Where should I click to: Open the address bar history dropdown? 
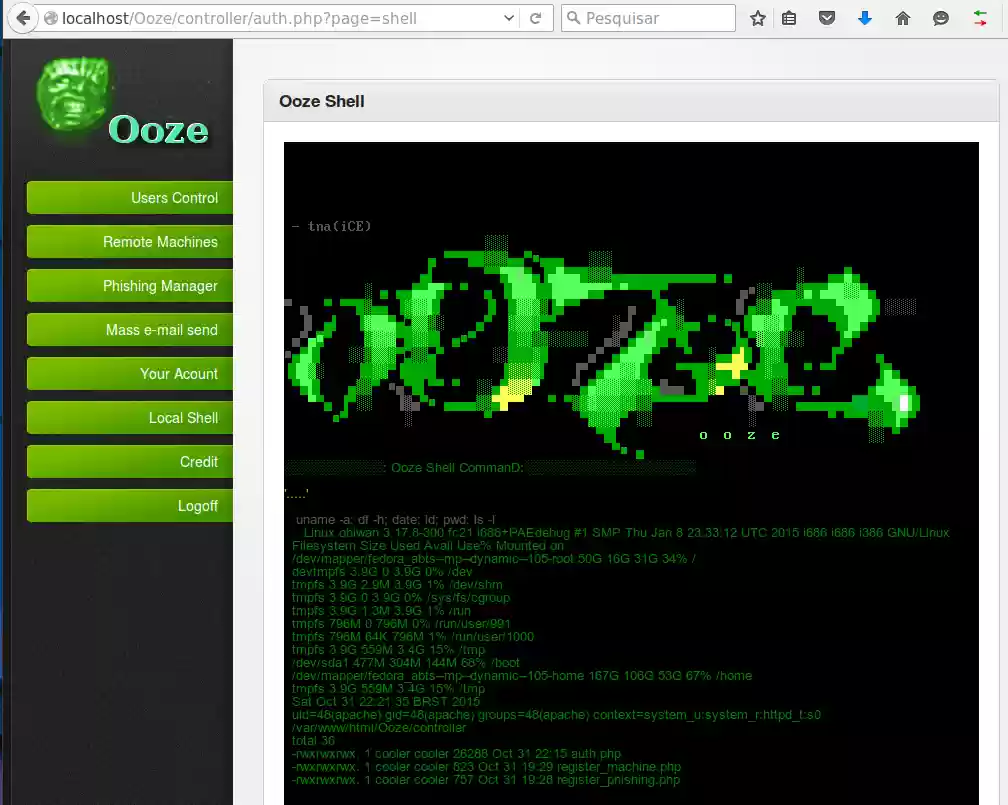[508, 17]
